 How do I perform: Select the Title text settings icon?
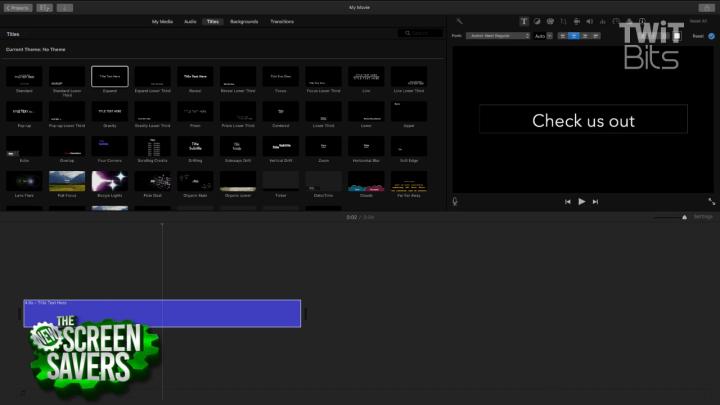pyautogui.click(x=524, y=20)
